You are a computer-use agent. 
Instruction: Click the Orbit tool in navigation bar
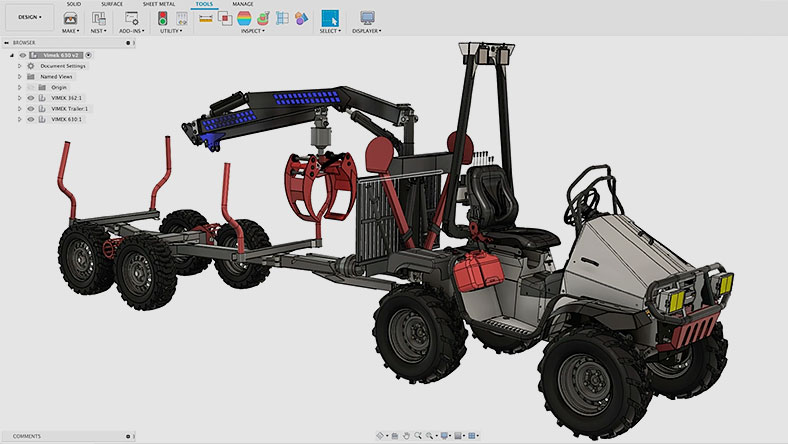pyautogui.click(x=381, y=436)
